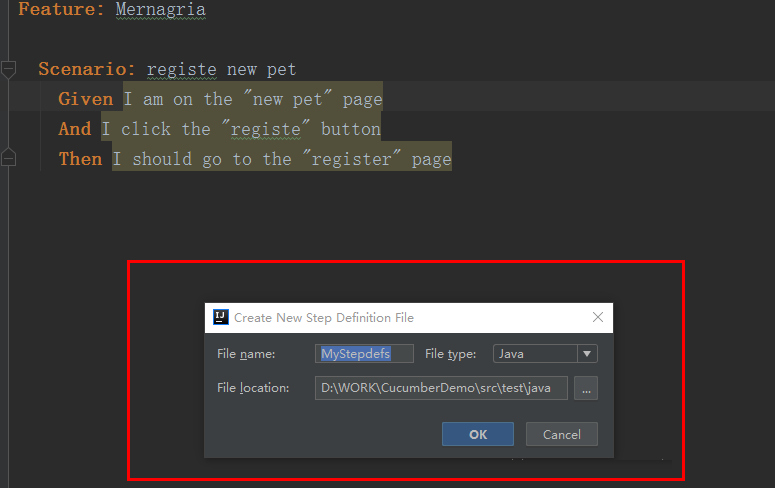Browse file location with the ellipsis button
Viewport: 775px width, 488px height.
point(586,388)
